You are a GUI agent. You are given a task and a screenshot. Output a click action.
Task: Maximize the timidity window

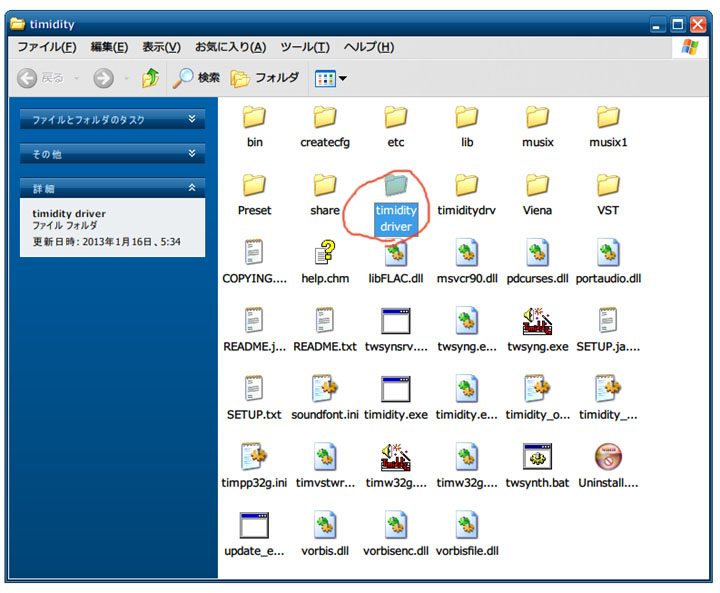click(x=677, y=24)
